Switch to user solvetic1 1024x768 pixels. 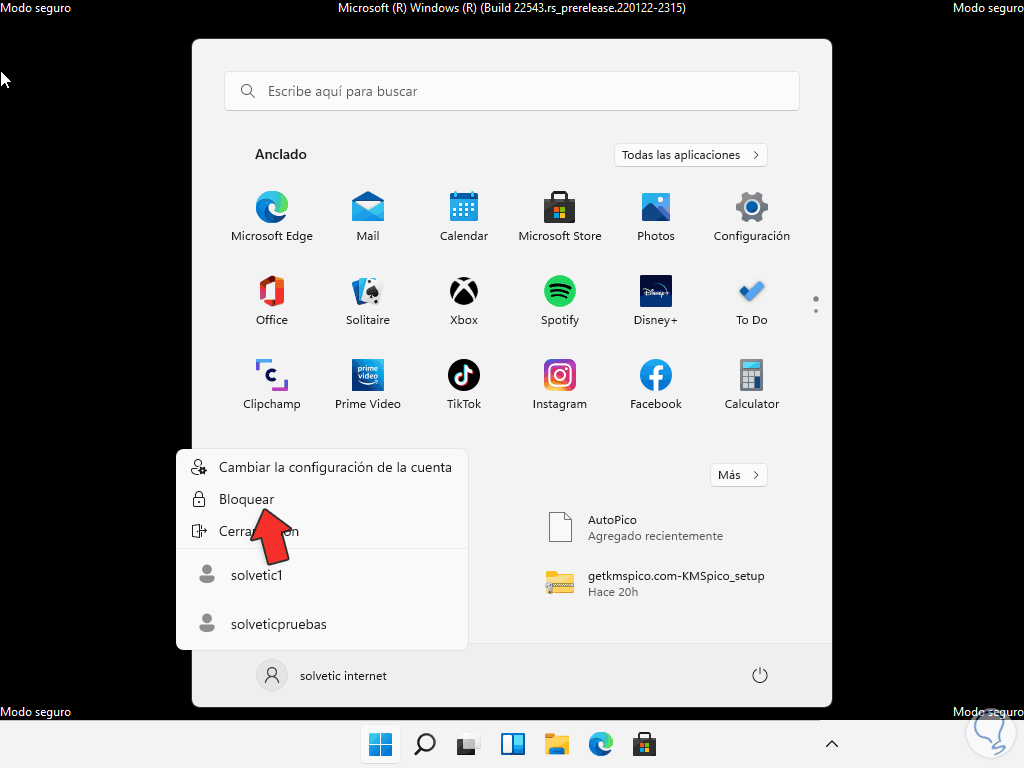coord(322,575)
